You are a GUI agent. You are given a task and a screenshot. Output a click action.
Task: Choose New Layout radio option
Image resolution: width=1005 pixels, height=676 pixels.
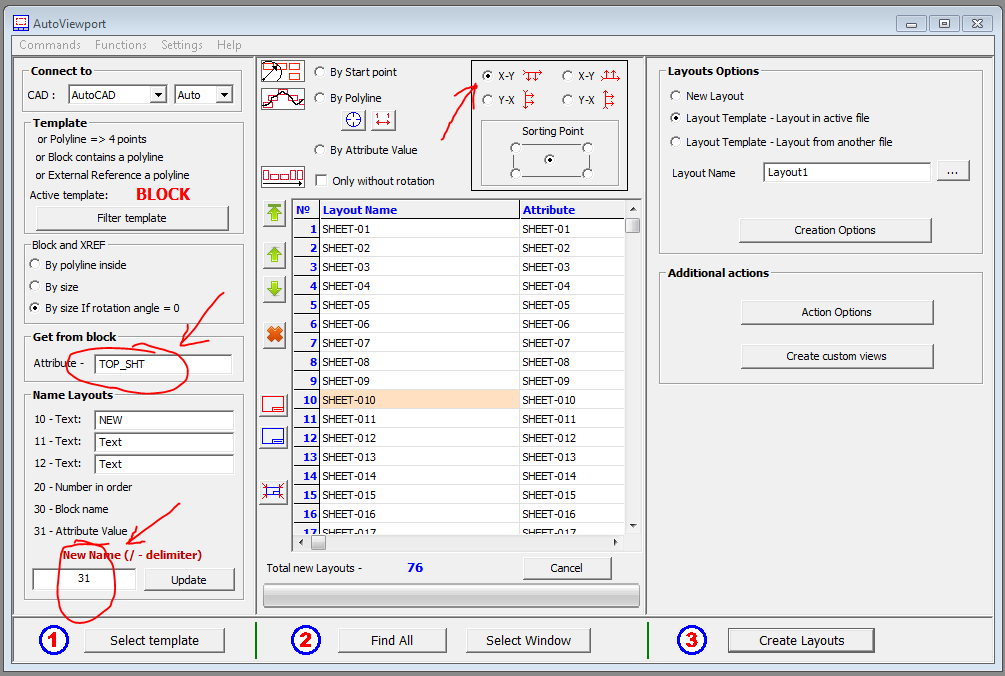coord(676,96)
